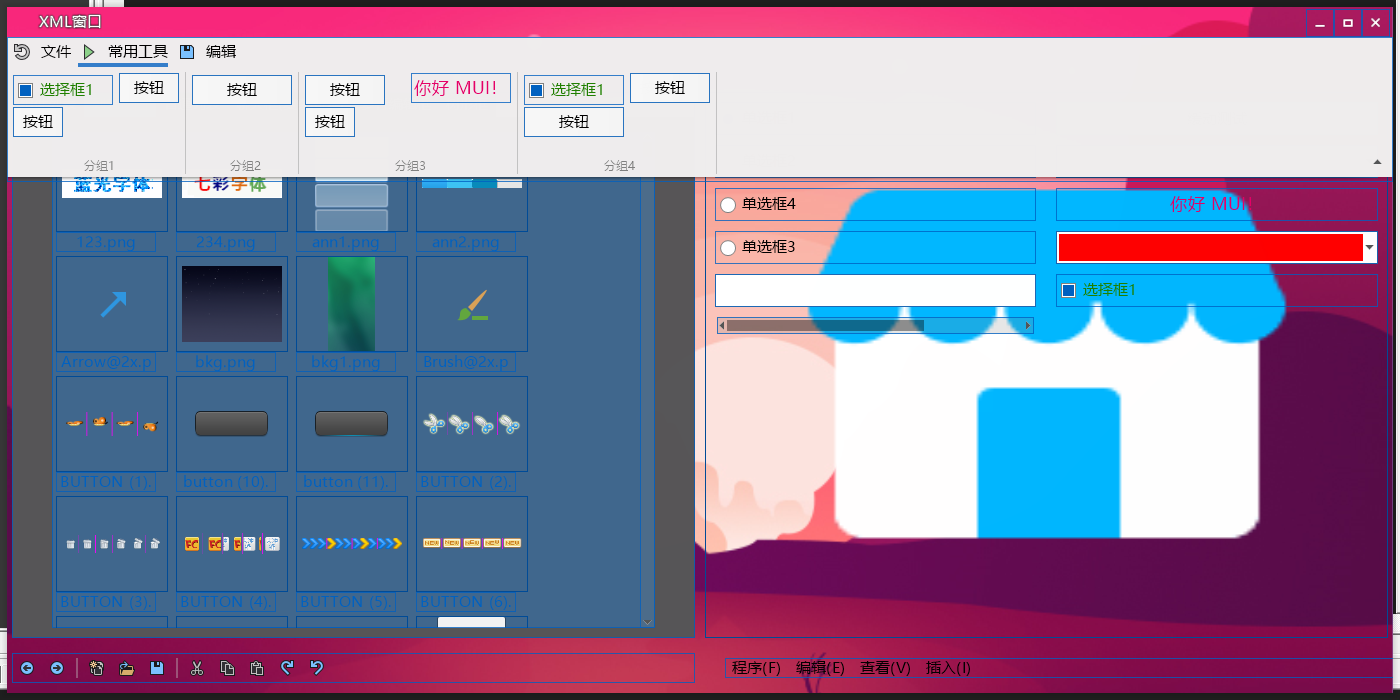
Task: Click the forward arrow in the bottom toolbar
Action: [57, 668]
